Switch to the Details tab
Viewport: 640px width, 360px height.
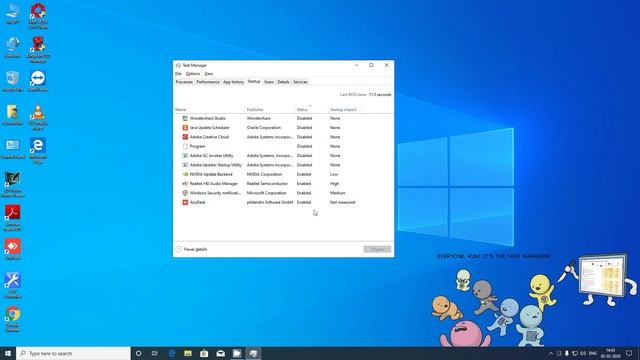(x=283, y=82)
